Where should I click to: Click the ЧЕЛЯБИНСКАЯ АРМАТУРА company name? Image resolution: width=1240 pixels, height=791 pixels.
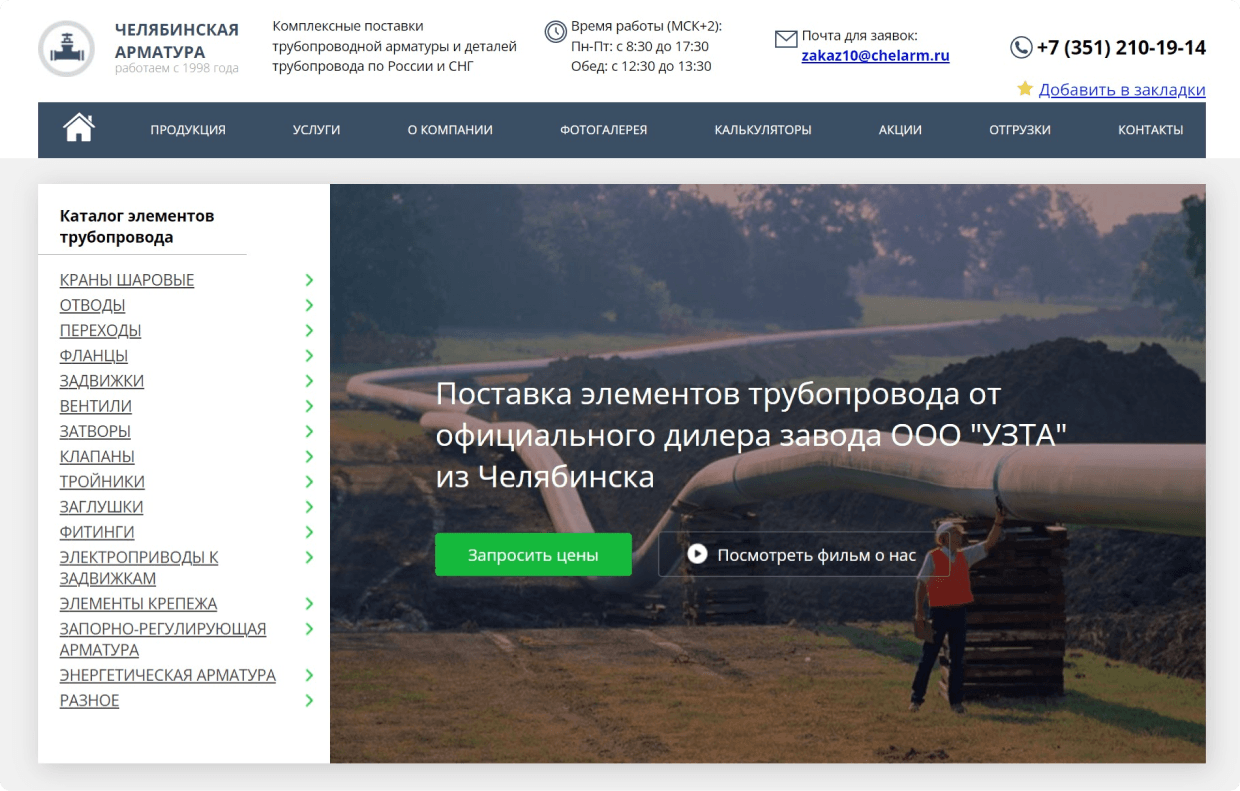[x=177, y=41]
